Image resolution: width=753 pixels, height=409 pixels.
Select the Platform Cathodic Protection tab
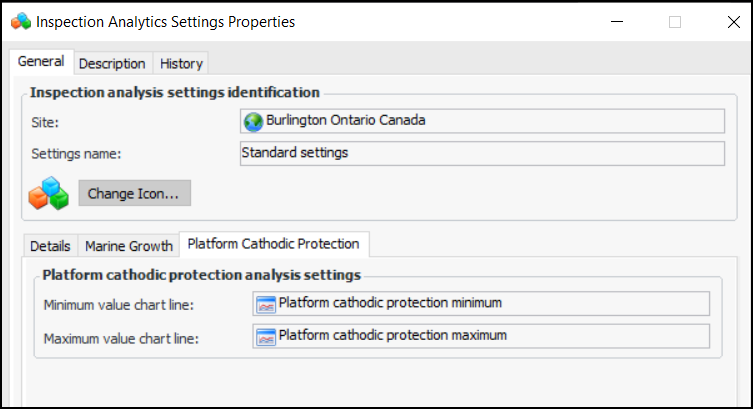point(274,244)
